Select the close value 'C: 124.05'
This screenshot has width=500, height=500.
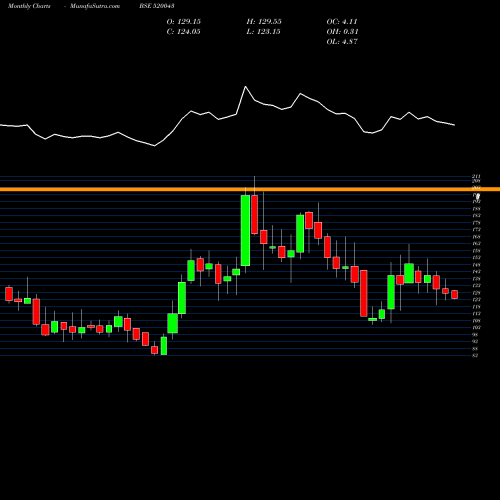coord(184,32)
